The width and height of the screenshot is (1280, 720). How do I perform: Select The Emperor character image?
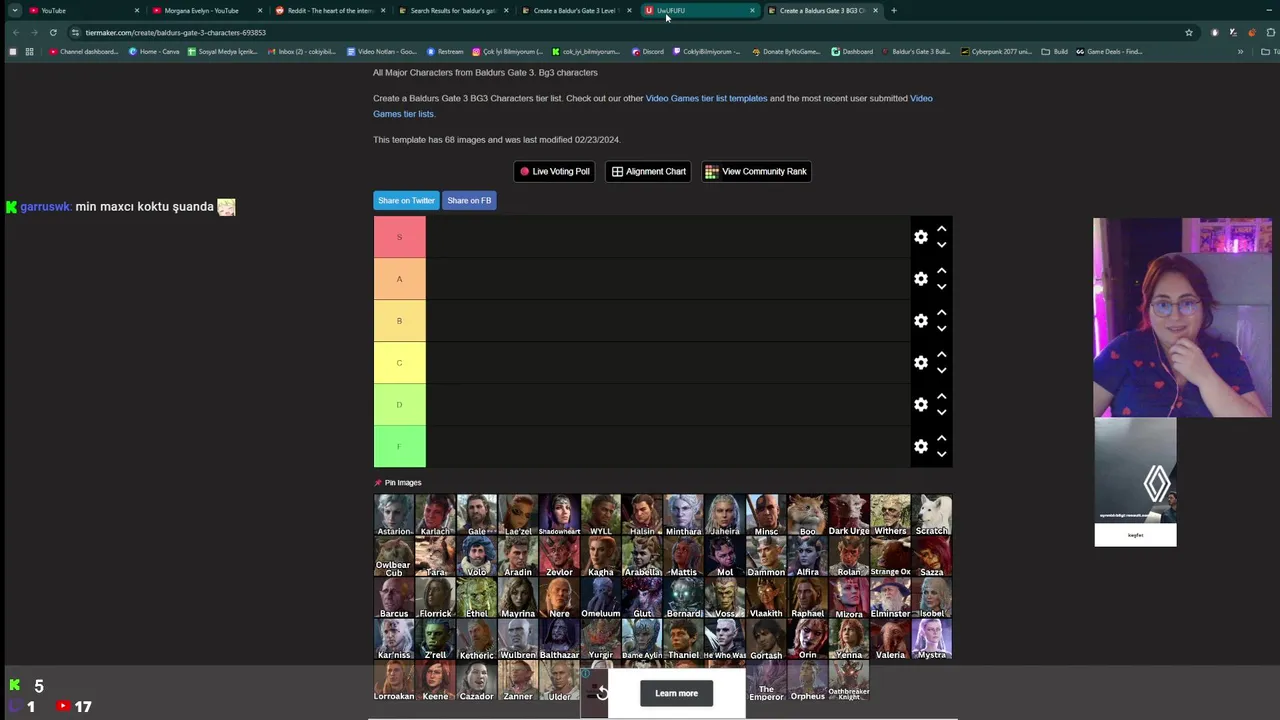[x=766, y=681]
